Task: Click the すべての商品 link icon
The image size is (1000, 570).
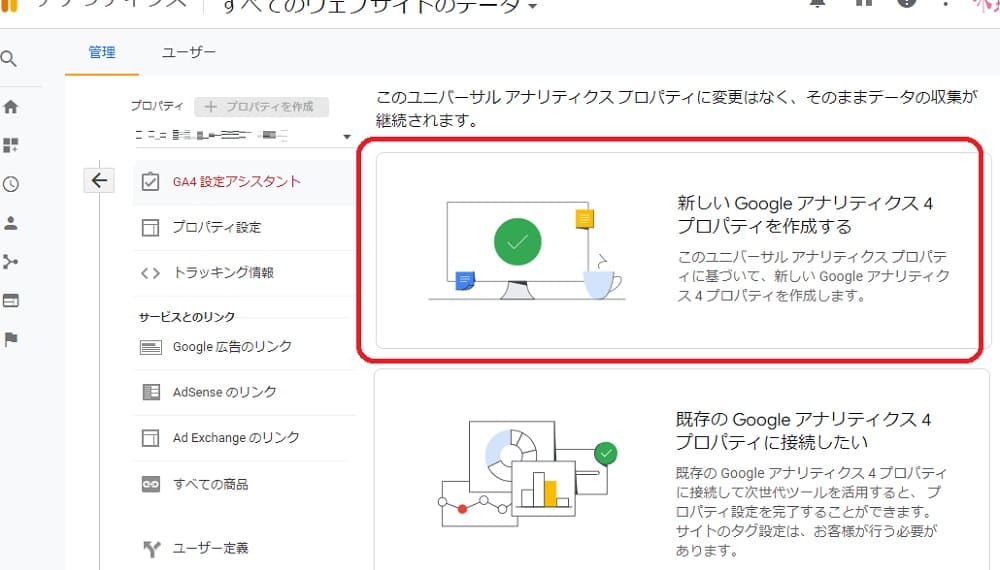Action: (151, 485)
